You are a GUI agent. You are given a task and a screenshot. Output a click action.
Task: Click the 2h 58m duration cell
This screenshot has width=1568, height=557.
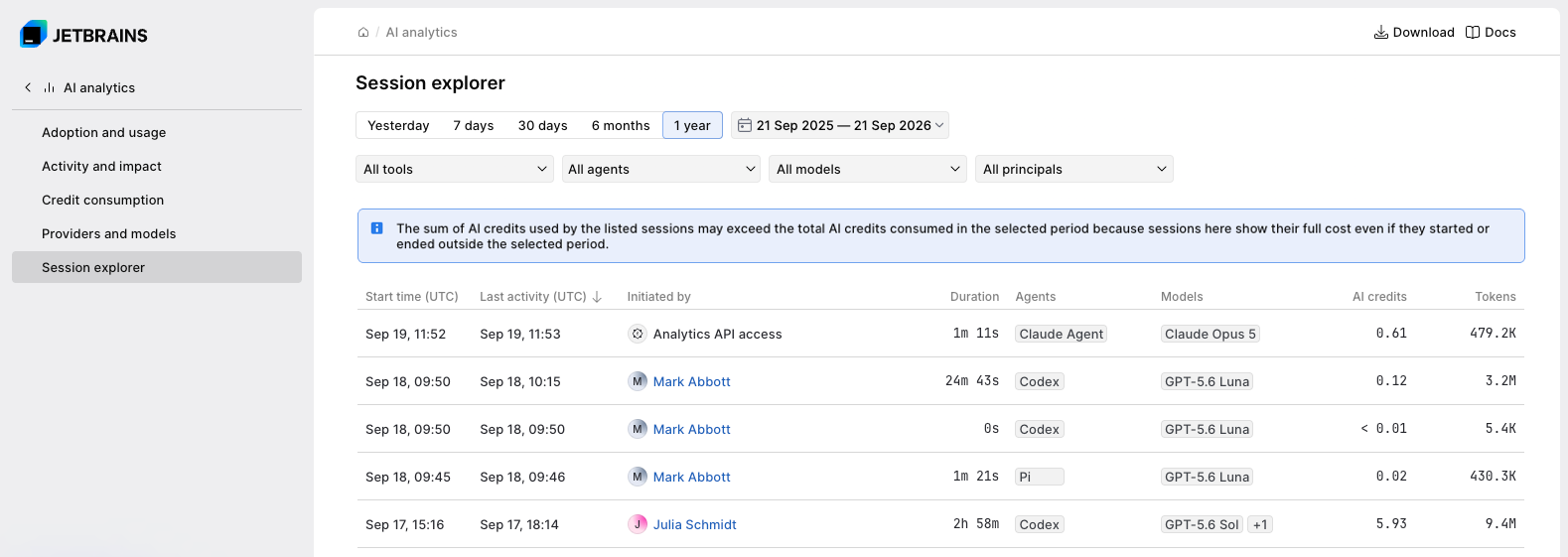[976, 523]
